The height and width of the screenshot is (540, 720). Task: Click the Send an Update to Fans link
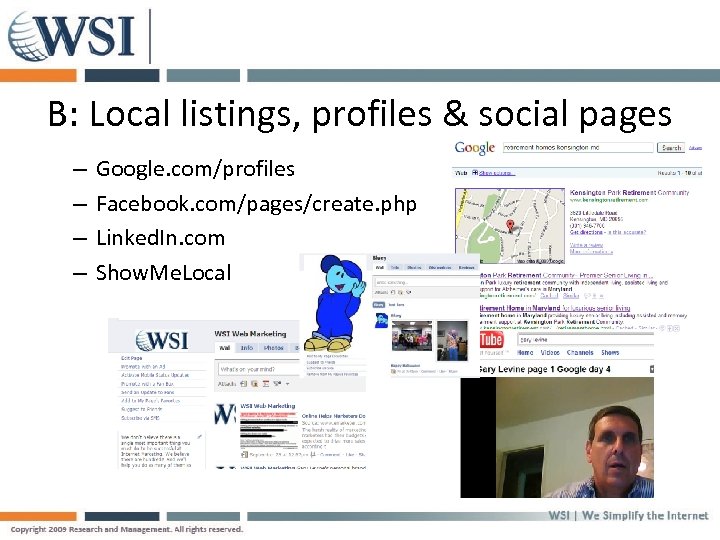coord(147,392)
